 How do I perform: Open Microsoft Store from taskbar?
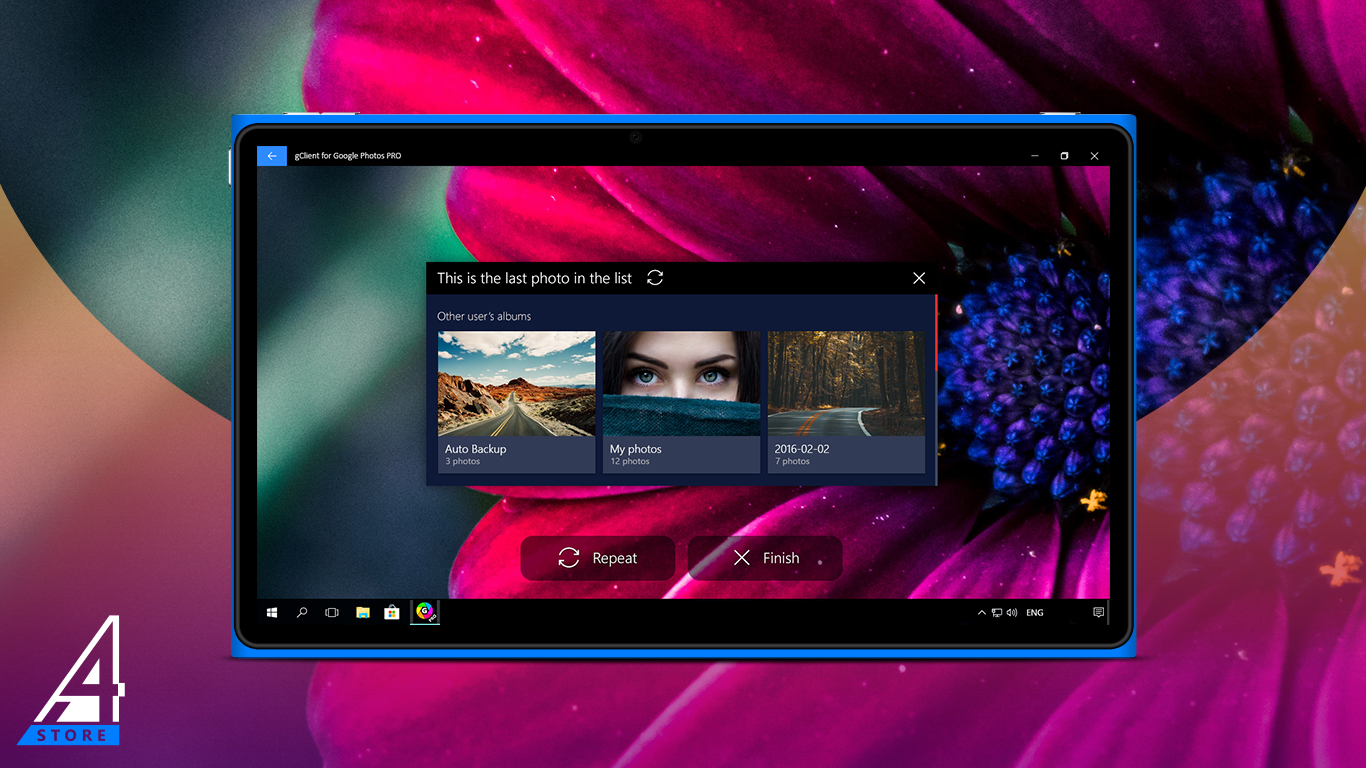click(392, 612)
